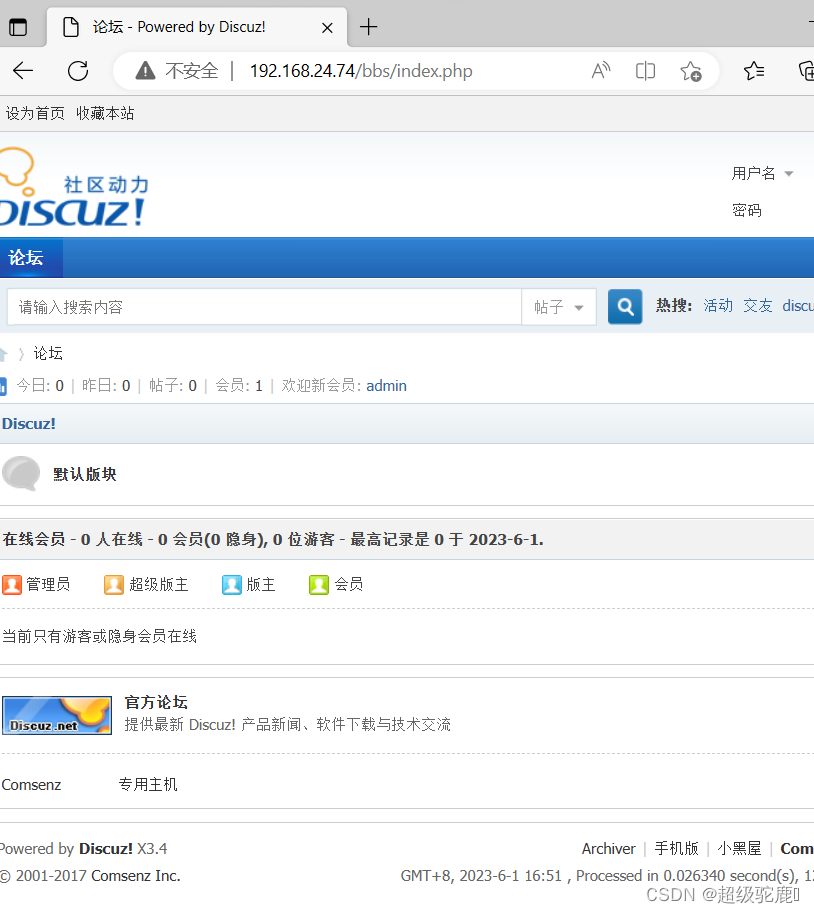Image resolution: width=814 pixels, height=913 pixels.
Task: Click the home breadcrumb icon
Action: 3,353
